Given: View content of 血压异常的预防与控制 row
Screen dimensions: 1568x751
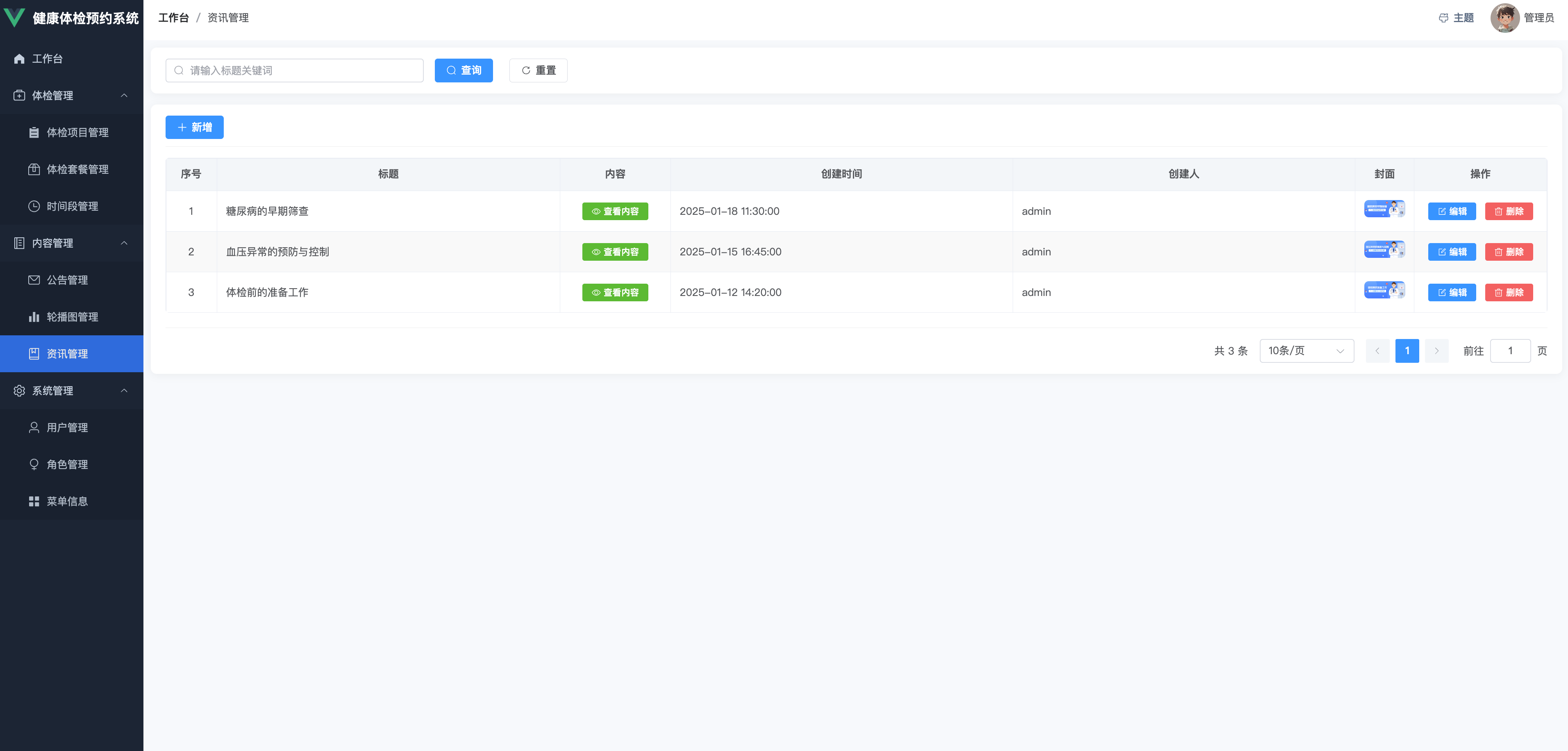Looking at the screenshot, I should click(615, 252).
